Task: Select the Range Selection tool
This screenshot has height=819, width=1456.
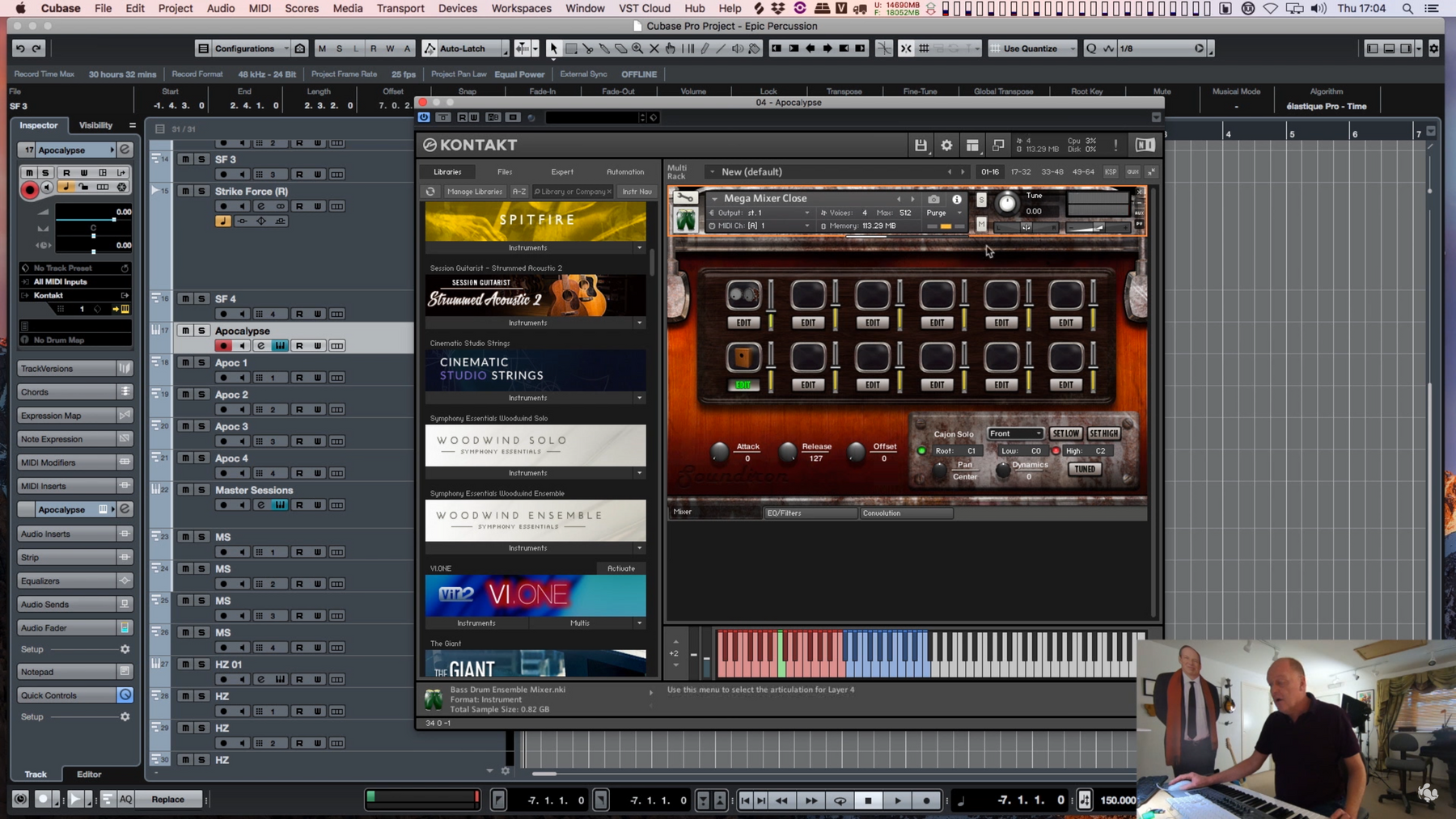Action: [571, 49]
